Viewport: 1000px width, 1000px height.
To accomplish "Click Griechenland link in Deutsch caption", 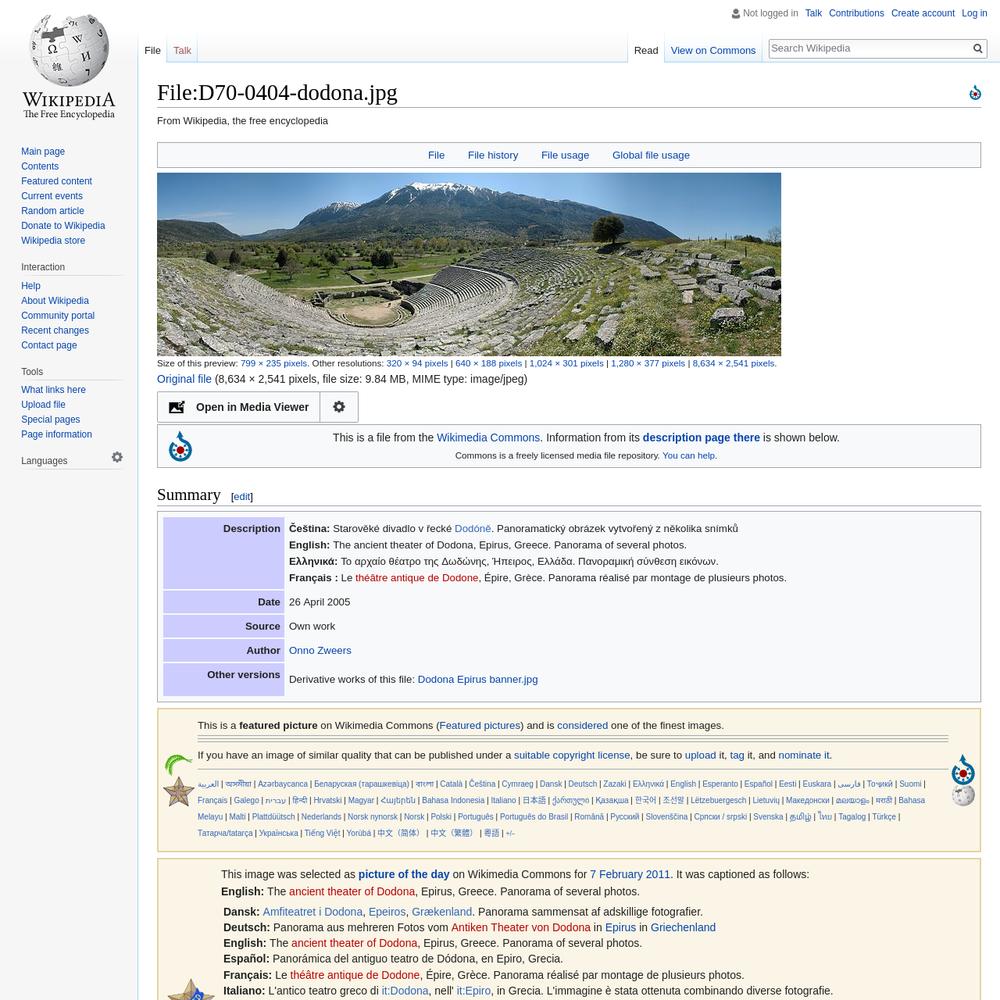I will tap(683, 927).
